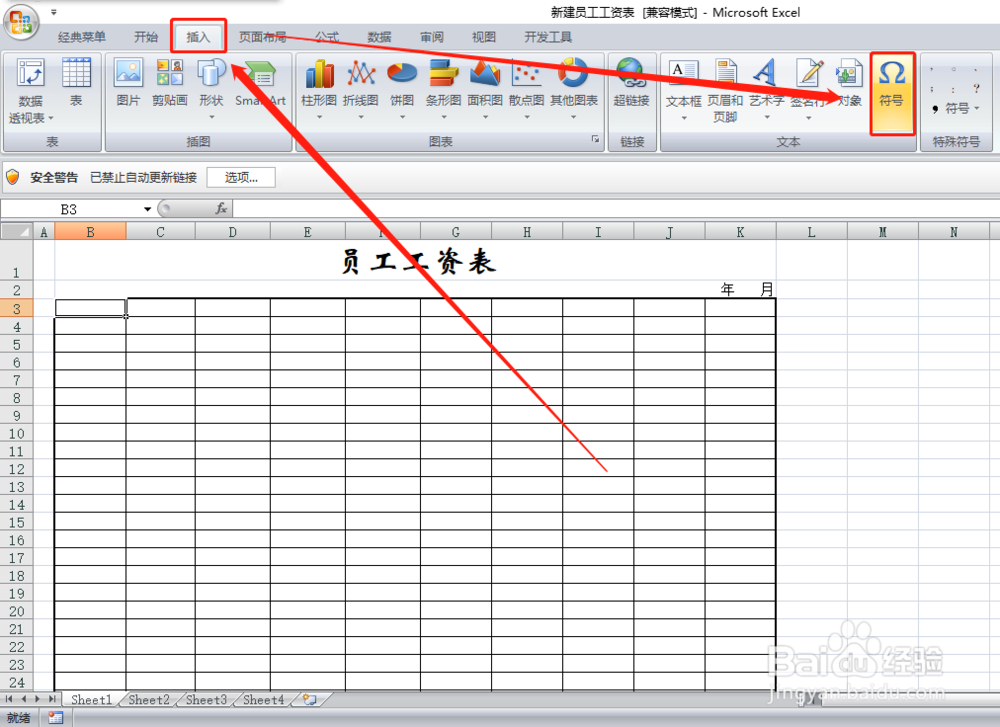Select column M header

[x=883, y=231]
